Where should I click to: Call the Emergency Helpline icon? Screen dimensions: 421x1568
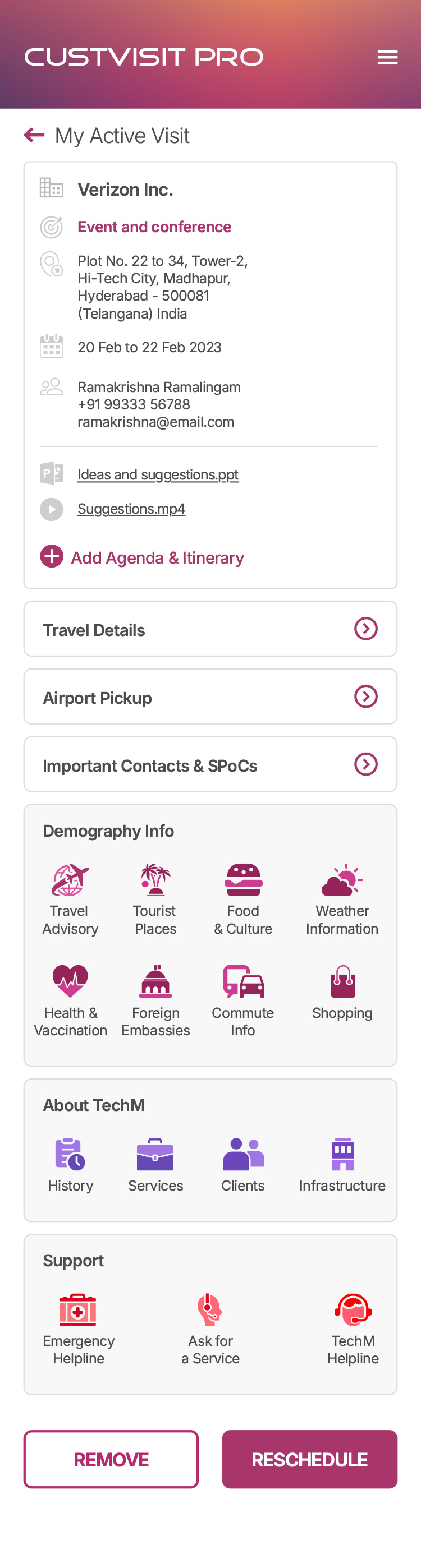(x=78, y=1309)
